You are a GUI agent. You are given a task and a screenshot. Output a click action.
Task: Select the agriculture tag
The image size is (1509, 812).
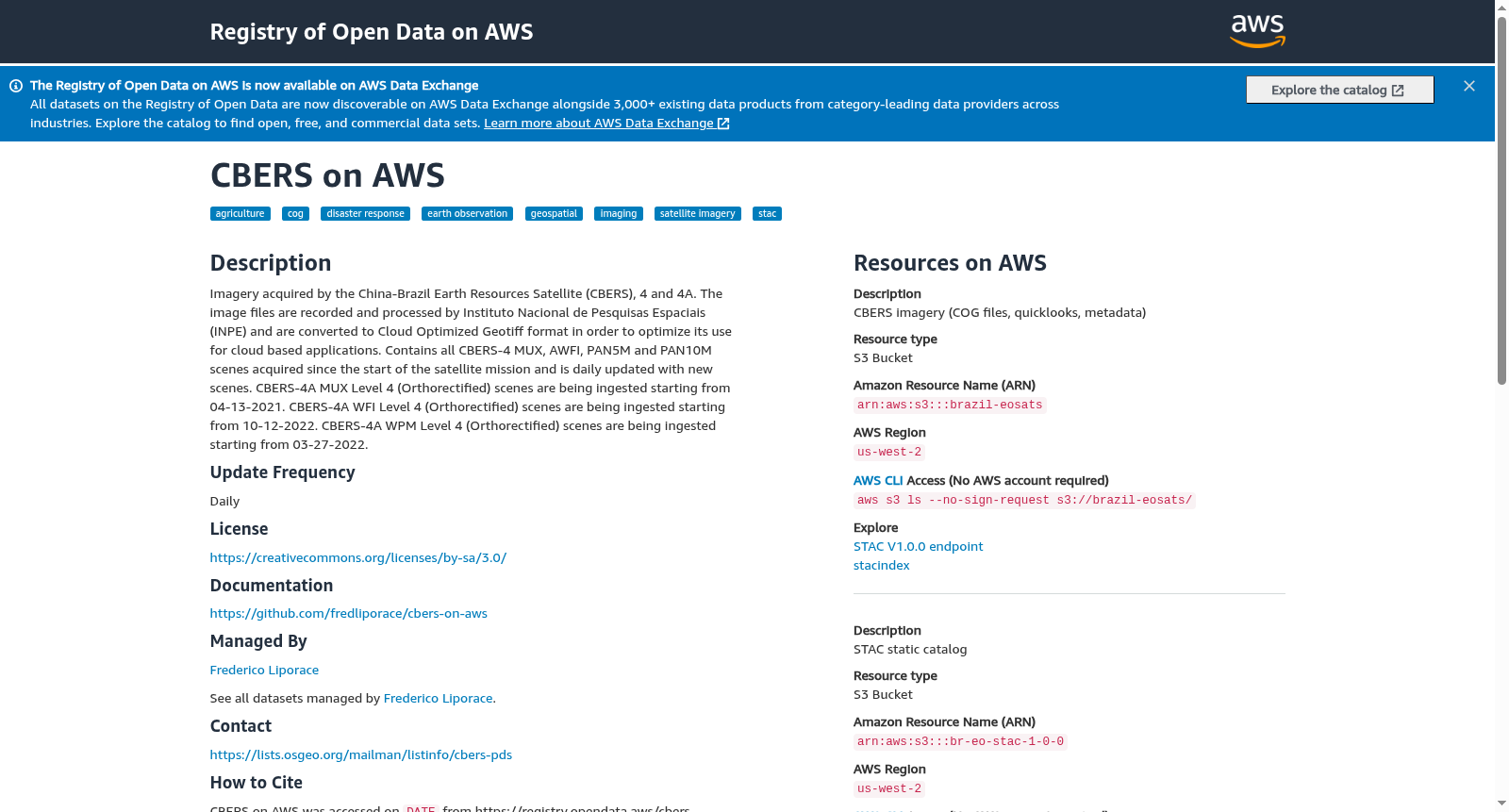click(240, 214)
